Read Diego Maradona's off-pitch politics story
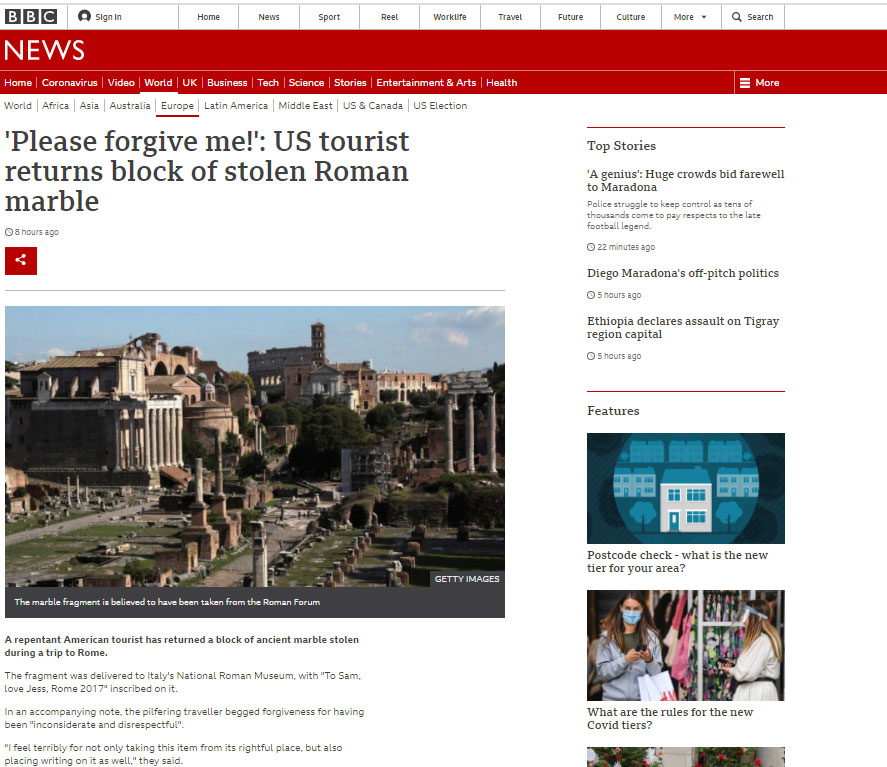This screenshot has height=767, width=887. [682, 273]
